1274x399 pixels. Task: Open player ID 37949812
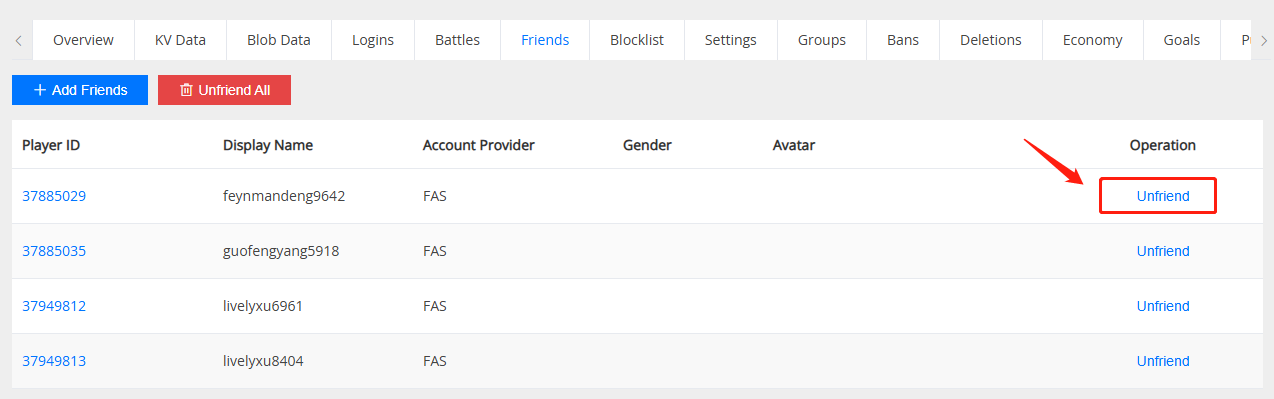click(x=54, y=306)
